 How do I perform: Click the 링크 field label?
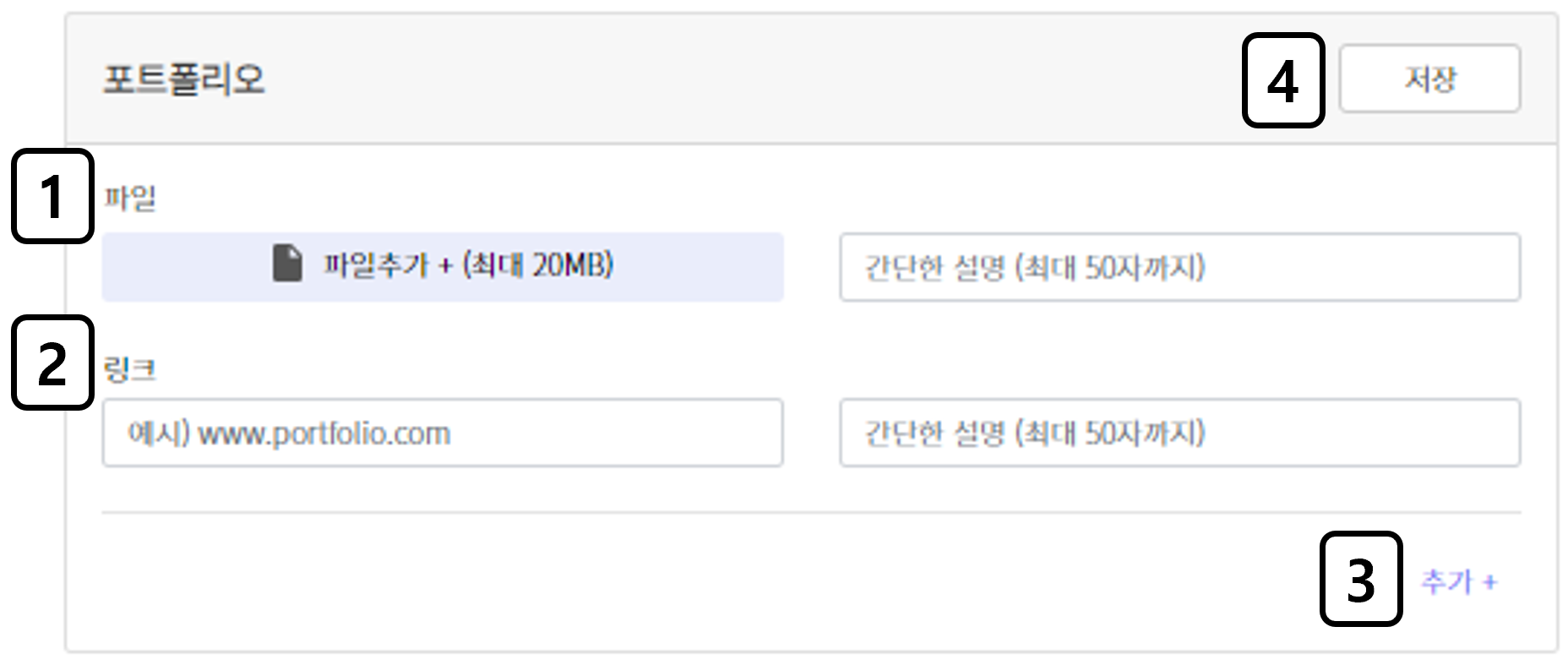pyautogui.click(x=130, y=369)
